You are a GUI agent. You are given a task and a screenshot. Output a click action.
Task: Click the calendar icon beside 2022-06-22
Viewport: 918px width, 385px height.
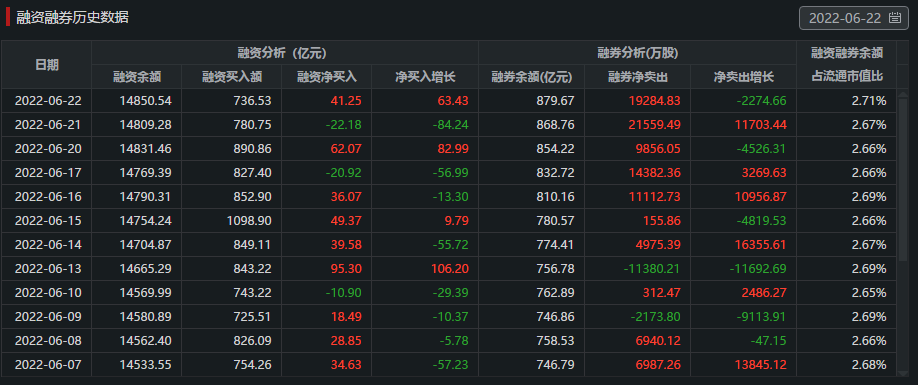point(895,18)
